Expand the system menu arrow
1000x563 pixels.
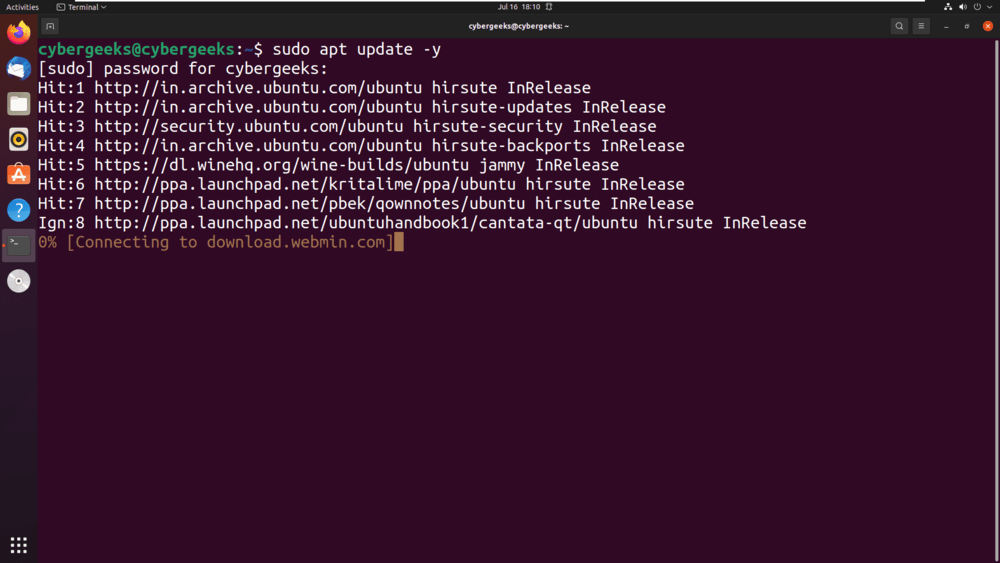pyautogui.click(x=989, y=7)
